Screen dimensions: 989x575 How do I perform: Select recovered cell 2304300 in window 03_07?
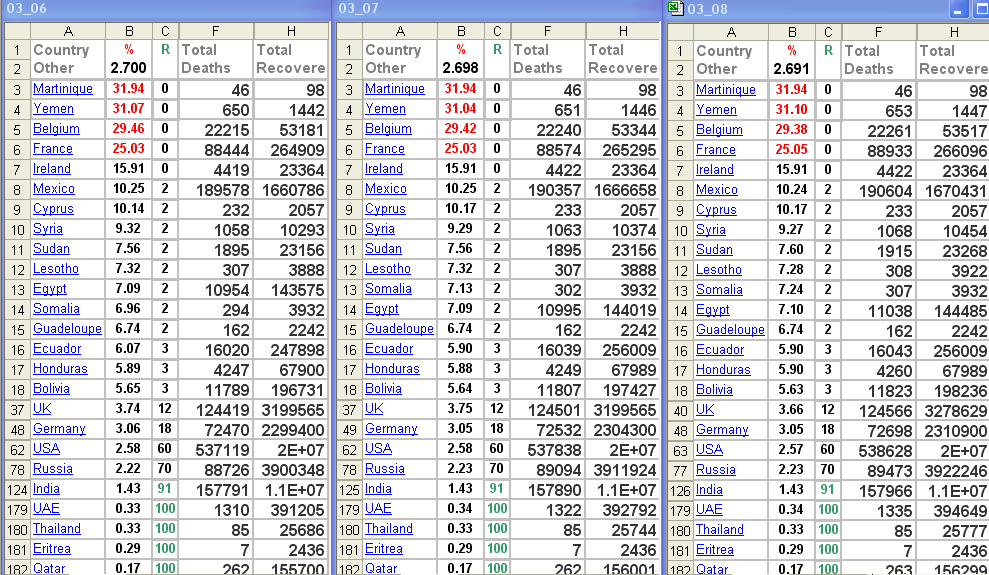(x=623, y=429)
